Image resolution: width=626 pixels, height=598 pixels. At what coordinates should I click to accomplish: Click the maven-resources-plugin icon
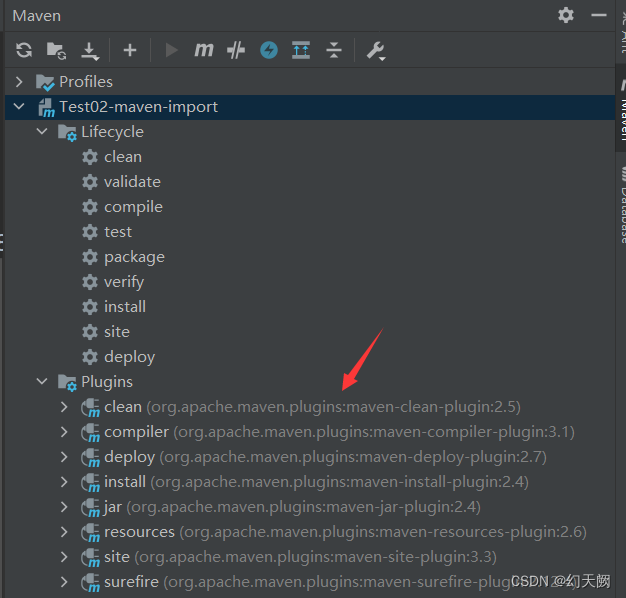(x=90, y=533)
